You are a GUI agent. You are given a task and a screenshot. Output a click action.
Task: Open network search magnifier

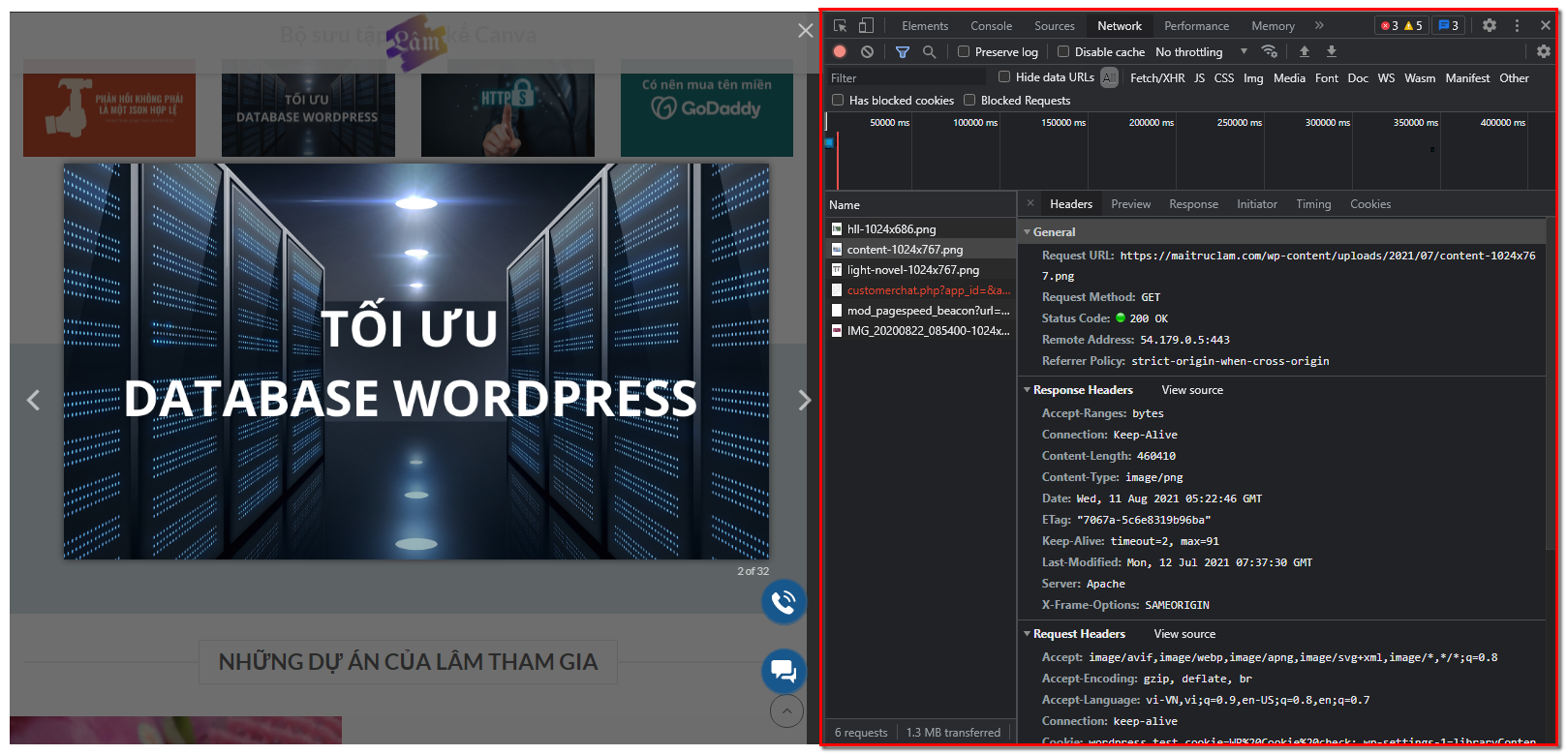click(x=929, y=52)
